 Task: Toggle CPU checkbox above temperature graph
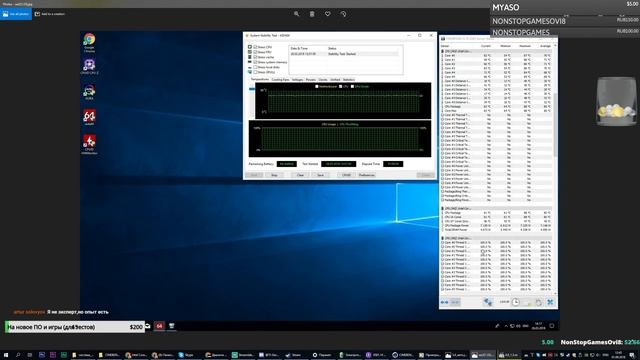[x=341, y=87]
